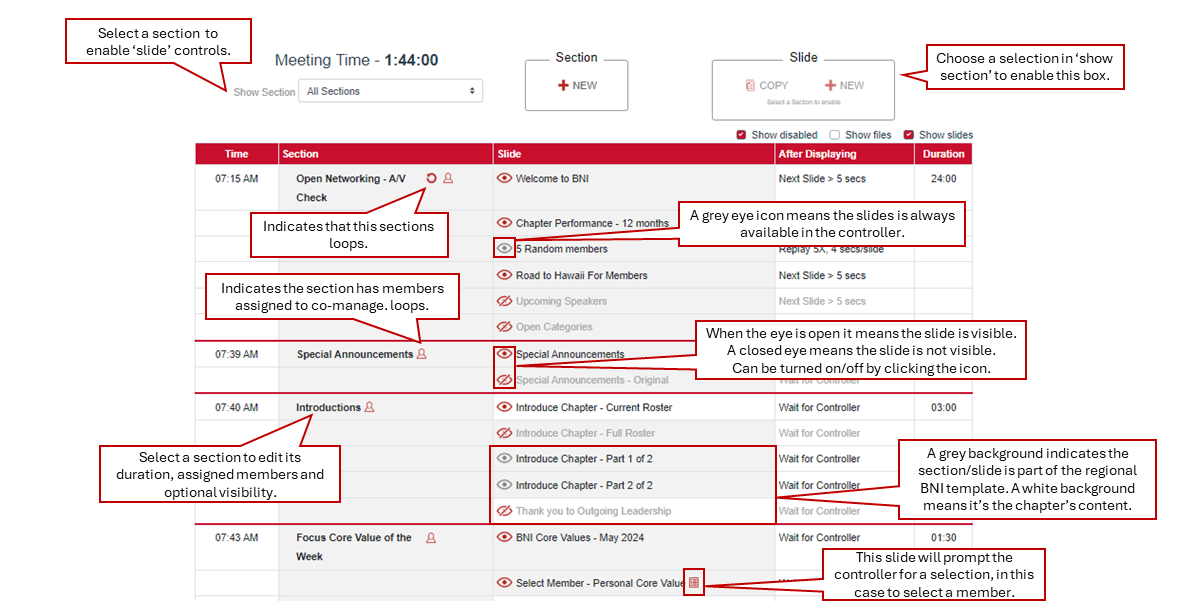
Task: Uncheck the Show disabled checkbox
Action: point(741,135)
